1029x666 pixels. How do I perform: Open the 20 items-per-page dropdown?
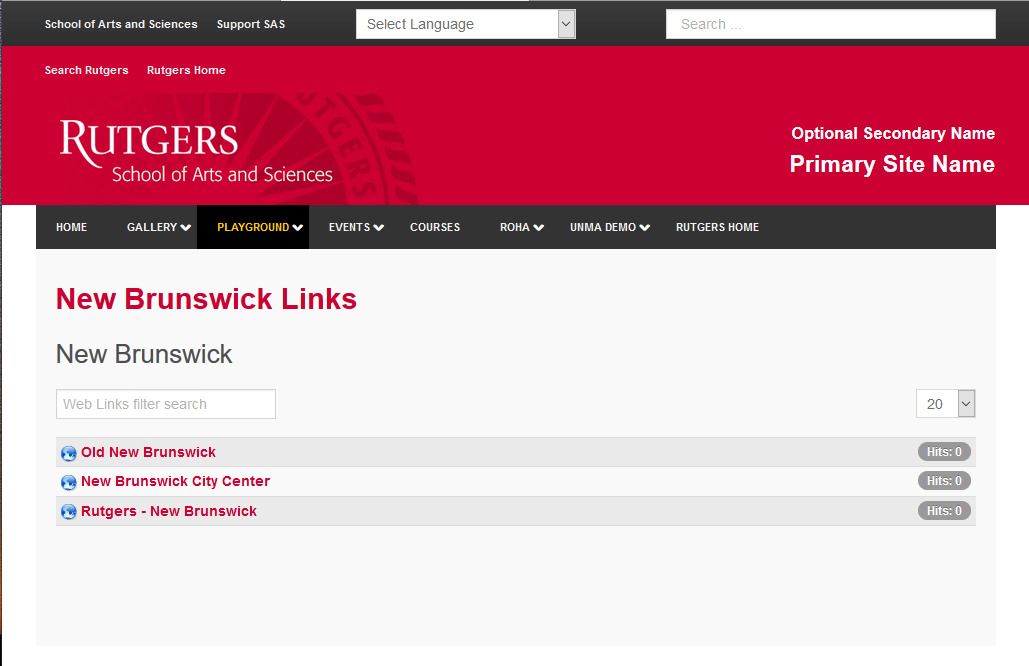(x=946, y=404)
